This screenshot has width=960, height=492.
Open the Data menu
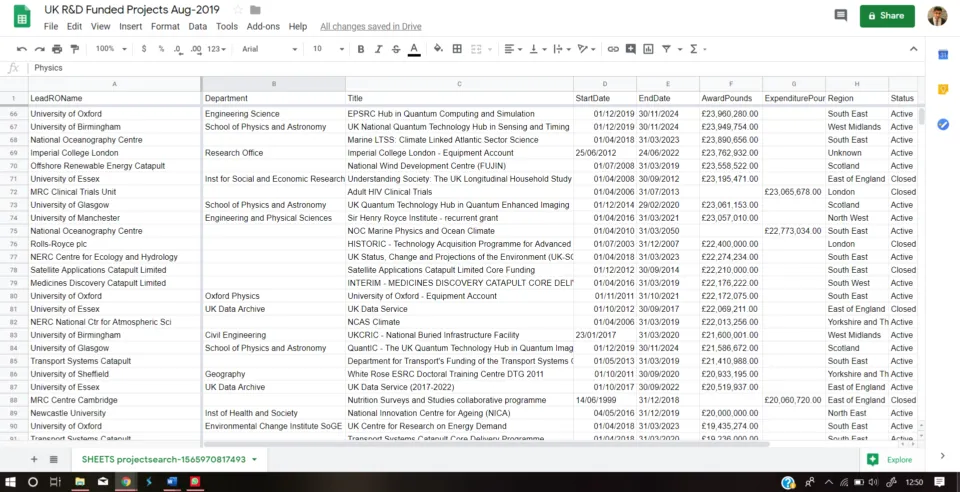pos(198,26)
